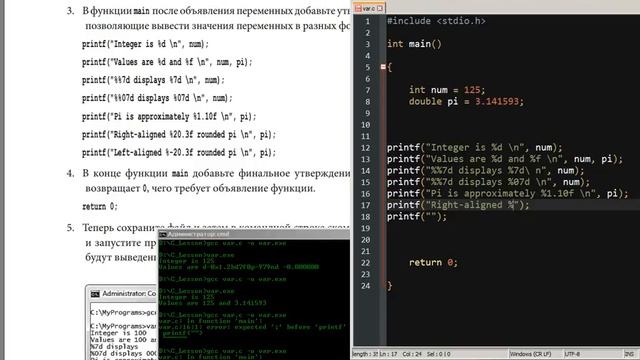Click the garbled "Values are d-0x1..." cmd line
This screenshot has height=360, width=640.
pyautogui.click(x=239, y=267)
